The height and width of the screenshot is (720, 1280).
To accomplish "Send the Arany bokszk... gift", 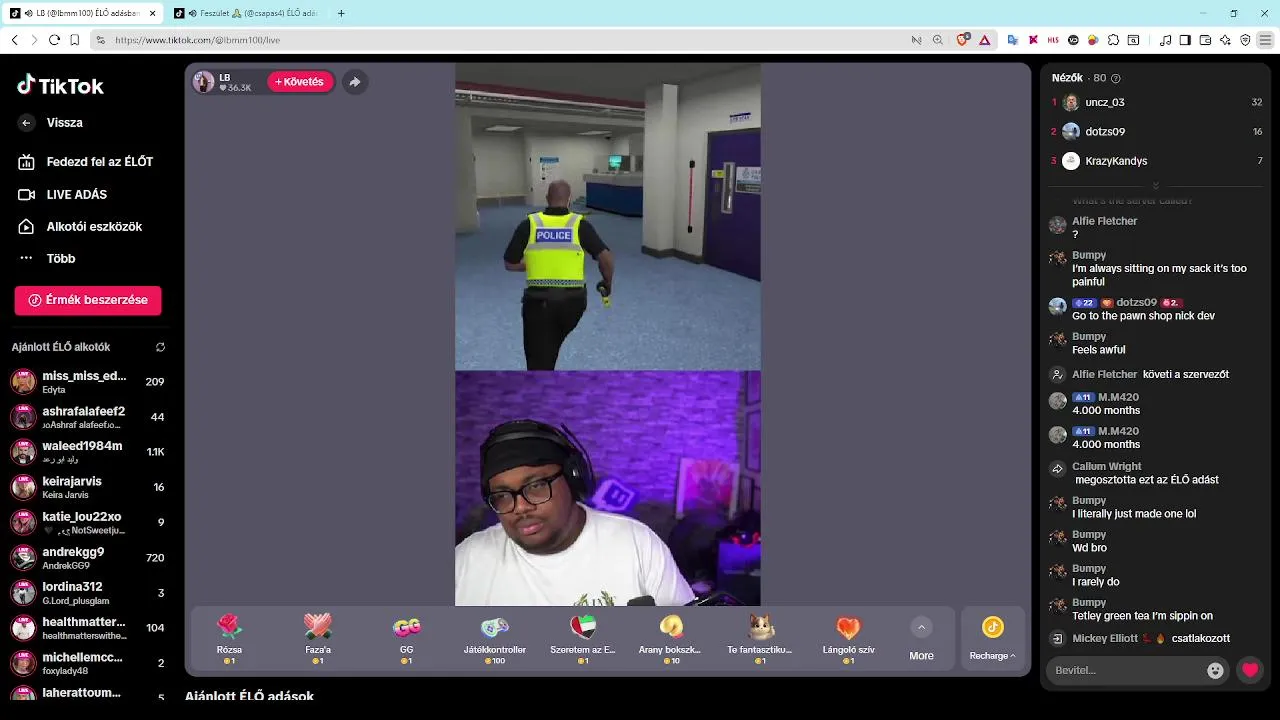I will (671, 639).
